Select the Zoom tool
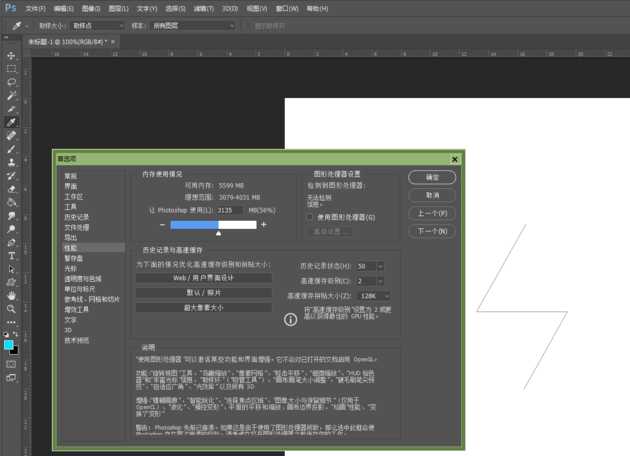This screenshot has width=630, height=456. [x=11, y=310]
